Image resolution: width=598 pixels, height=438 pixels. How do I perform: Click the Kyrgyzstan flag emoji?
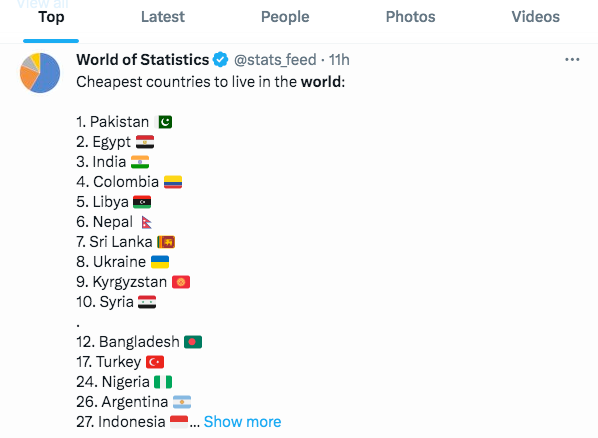pos(181,282)
